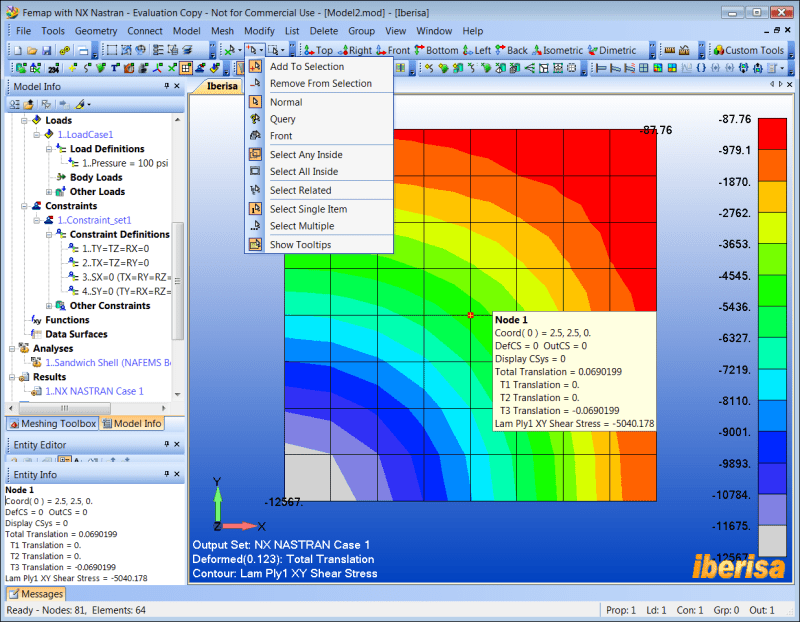
Task: Enable Query selection mode
Action: click(x=319, y=119)
